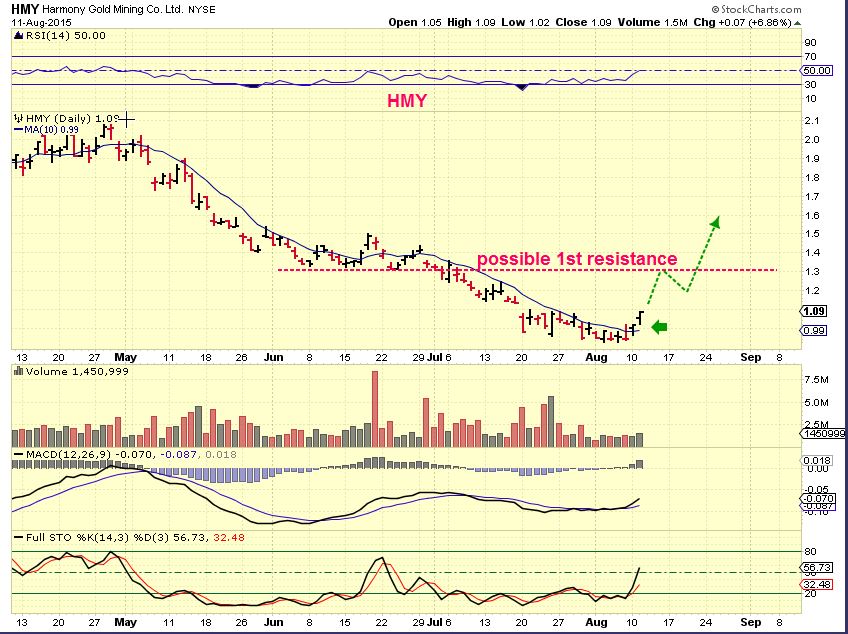Click the Sep label below the price panel
Viewport: 848px width, 634px height.
[x=751, y=358]
